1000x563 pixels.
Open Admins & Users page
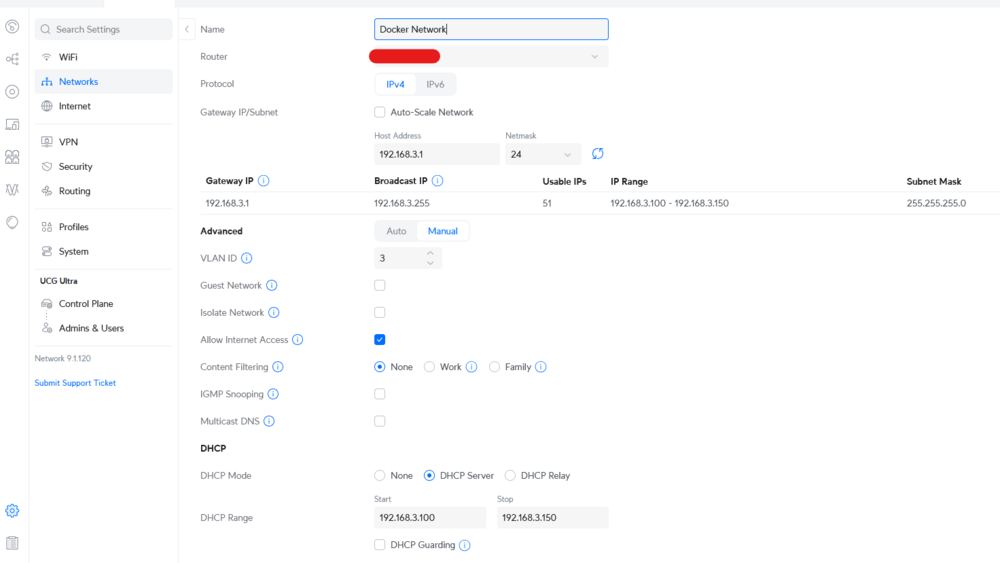(x=103, y=328)
